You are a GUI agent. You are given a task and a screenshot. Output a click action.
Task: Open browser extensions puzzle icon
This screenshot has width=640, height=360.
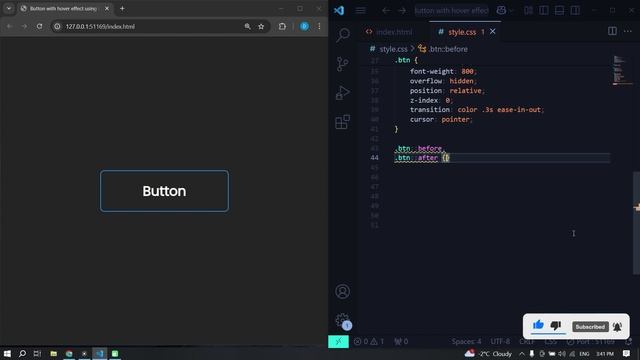[x=282, y=26]
